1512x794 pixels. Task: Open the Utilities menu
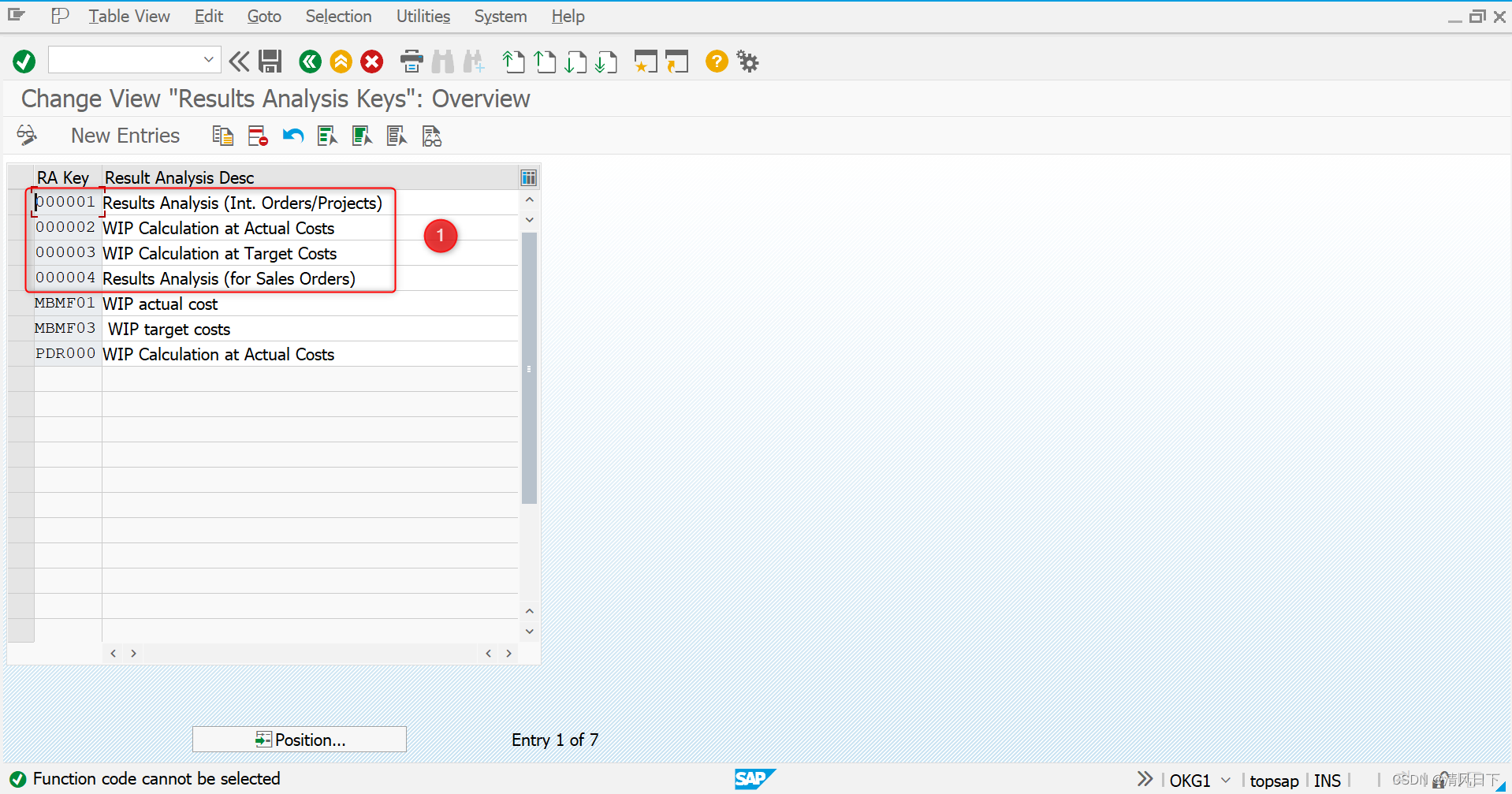coord(423,16)
